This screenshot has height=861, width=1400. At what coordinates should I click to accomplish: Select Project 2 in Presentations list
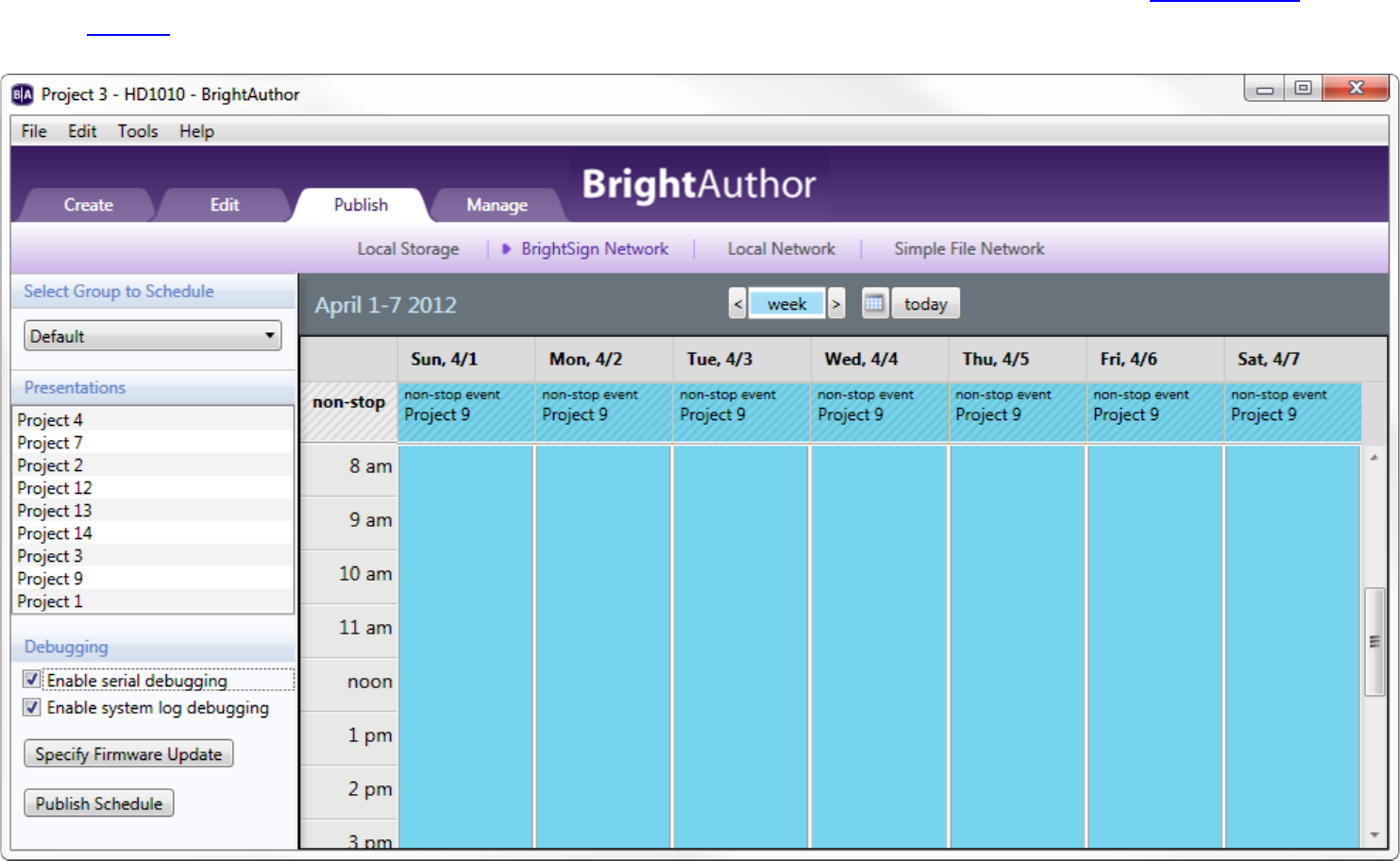pos(153,464)
